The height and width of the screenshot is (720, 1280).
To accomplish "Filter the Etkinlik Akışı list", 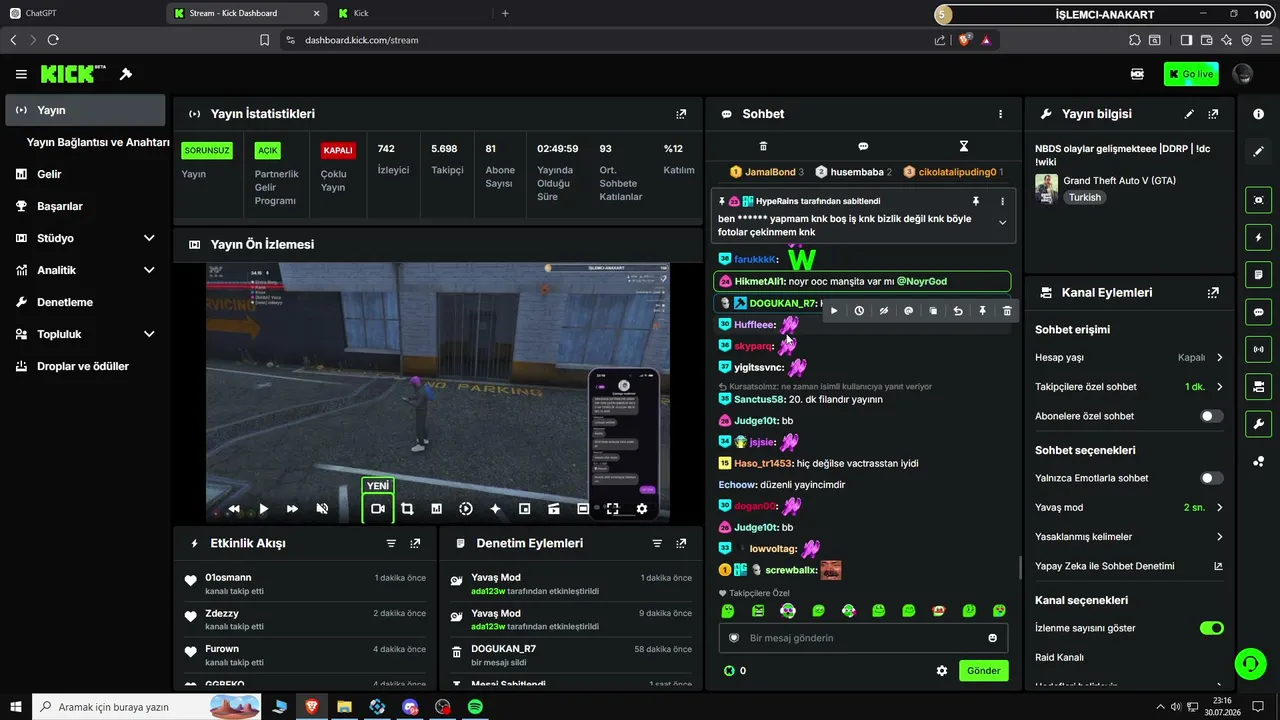I will [x=391, y=543].
